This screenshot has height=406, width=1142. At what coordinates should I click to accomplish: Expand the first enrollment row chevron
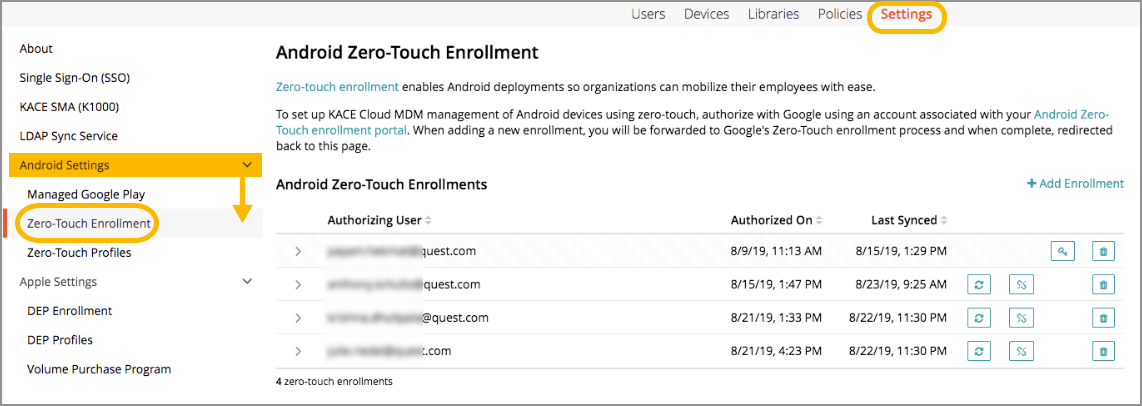tap(298, 252)
